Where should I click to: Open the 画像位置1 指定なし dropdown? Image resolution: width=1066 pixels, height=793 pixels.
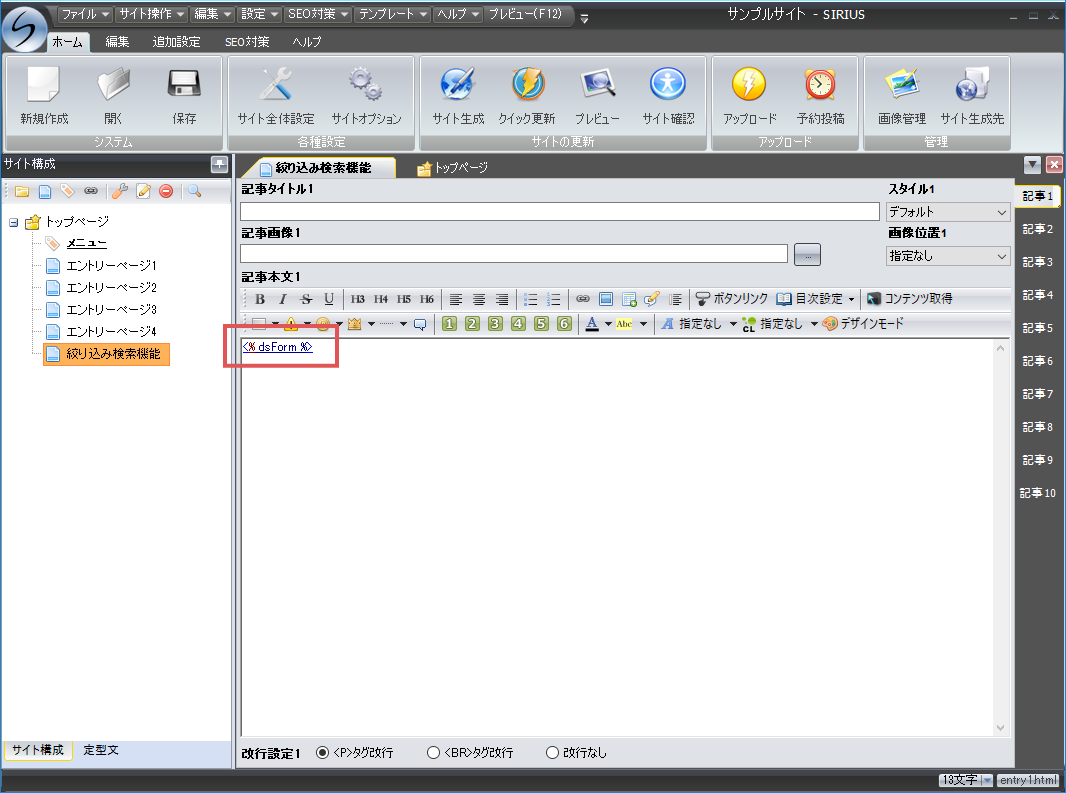click(x=948, y=256)
